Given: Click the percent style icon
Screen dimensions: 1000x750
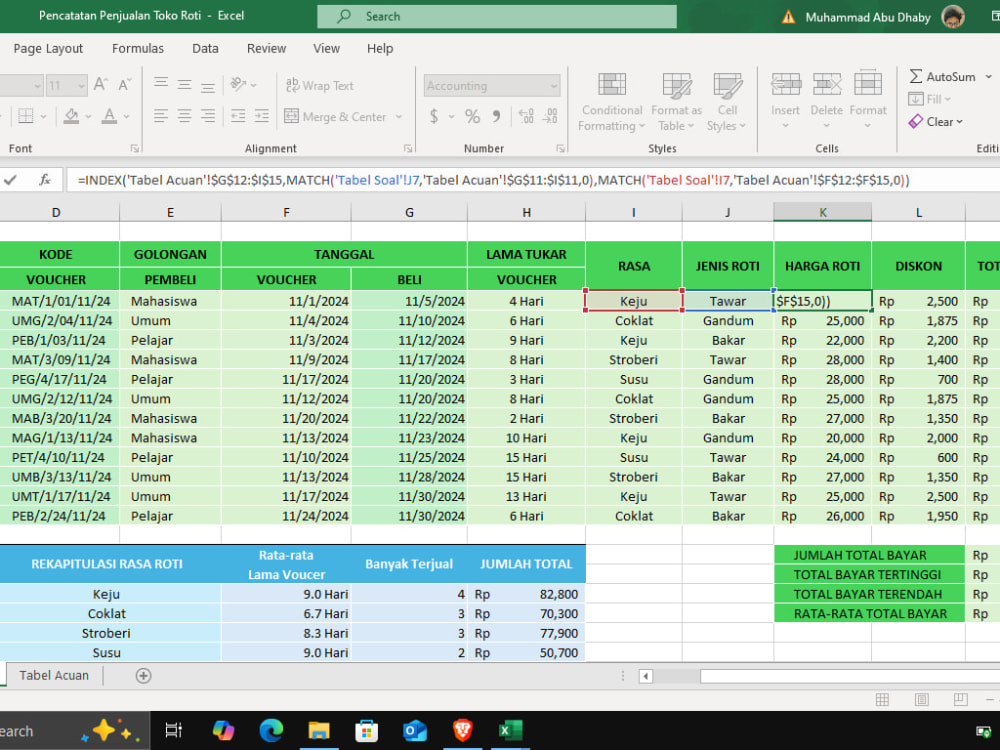Looking at the screenshot, I should tap(472, 116).
